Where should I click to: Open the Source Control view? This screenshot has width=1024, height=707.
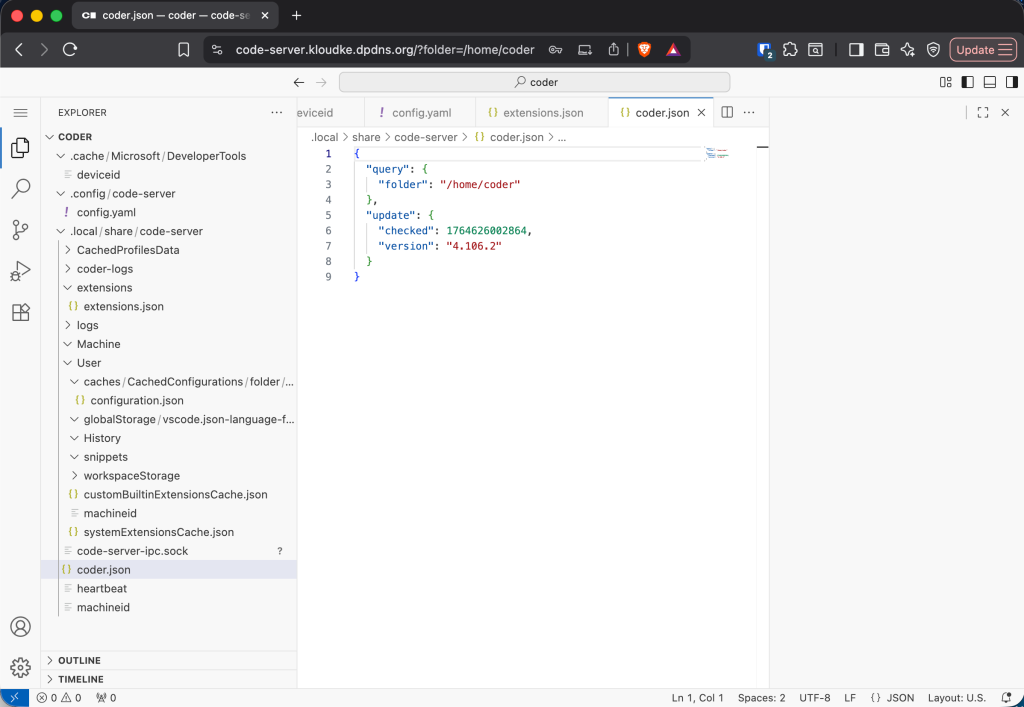[21, 229]
